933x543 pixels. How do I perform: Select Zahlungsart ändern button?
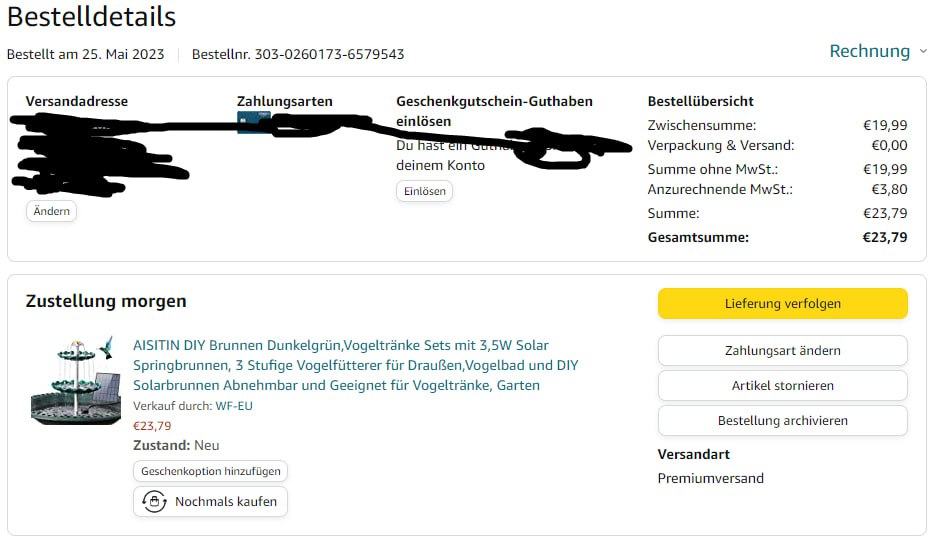click(x=782, y=350)
